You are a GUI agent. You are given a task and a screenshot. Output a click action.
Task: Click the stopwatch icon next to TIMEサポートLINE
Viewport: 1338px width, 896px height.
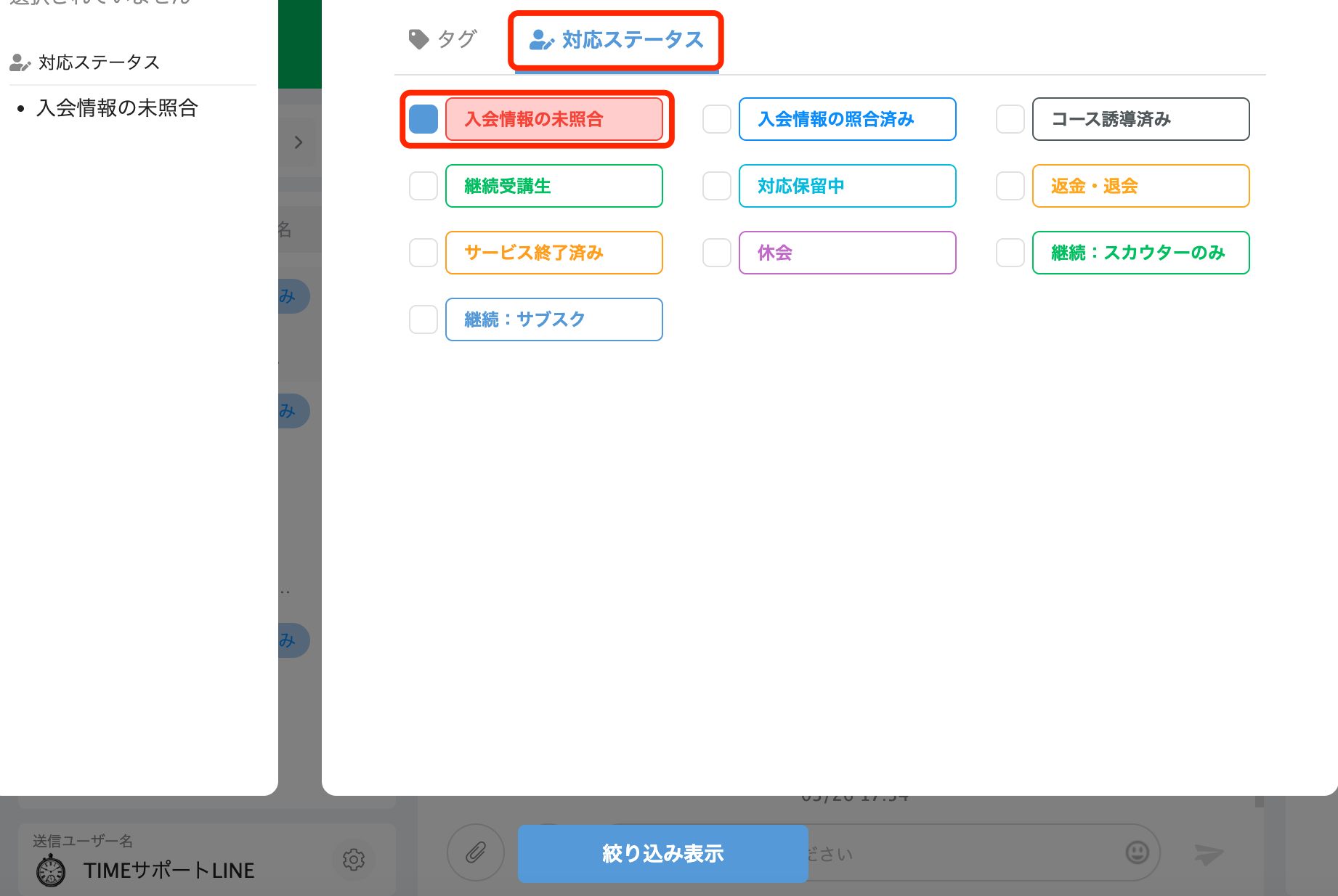point(49,869)
